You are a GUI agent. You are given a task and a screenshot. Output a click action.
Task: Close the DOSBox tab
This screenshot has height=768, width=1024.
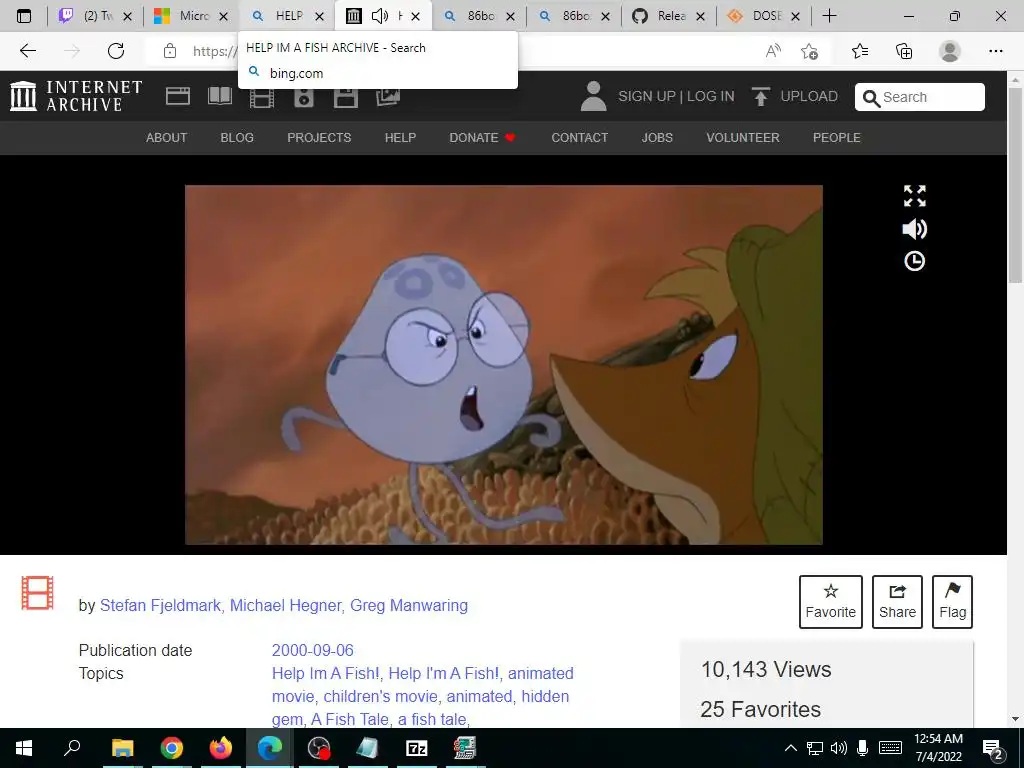pyautogui.click(x=795, y=16)
